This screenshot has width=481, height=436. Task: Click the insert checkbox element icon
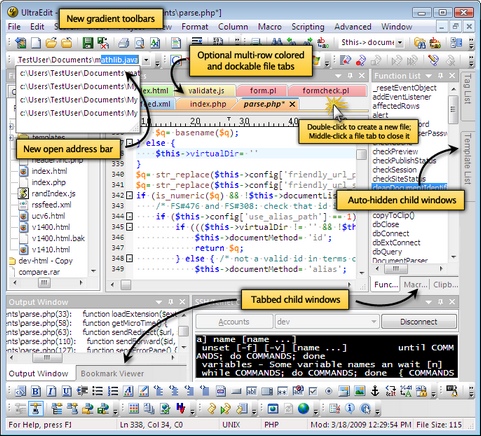(x=313, y=391)
